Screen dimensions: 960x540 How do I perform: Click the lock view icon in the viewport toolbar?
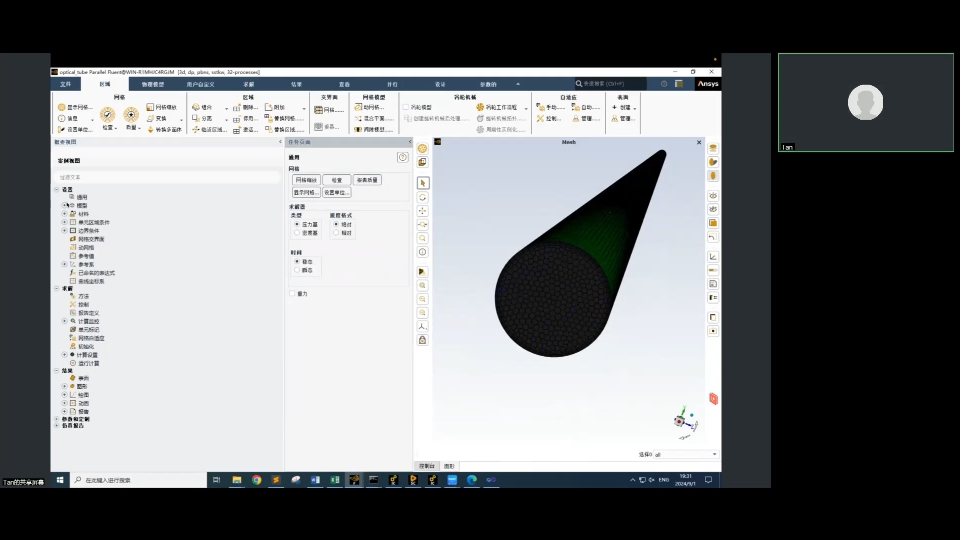(422, 340)
